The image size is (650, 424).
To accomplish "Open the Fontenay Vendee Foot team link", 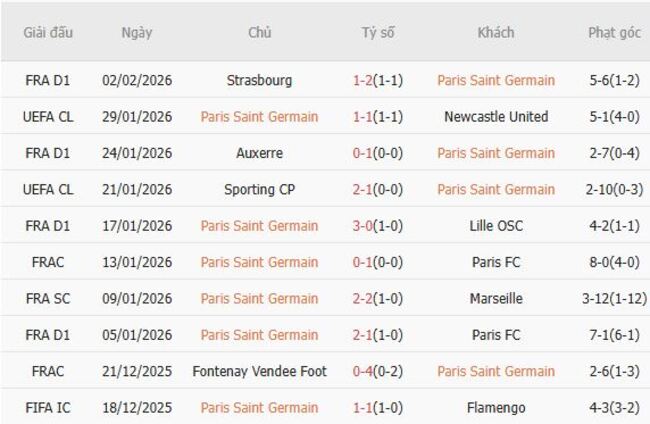I will (259, 371).
